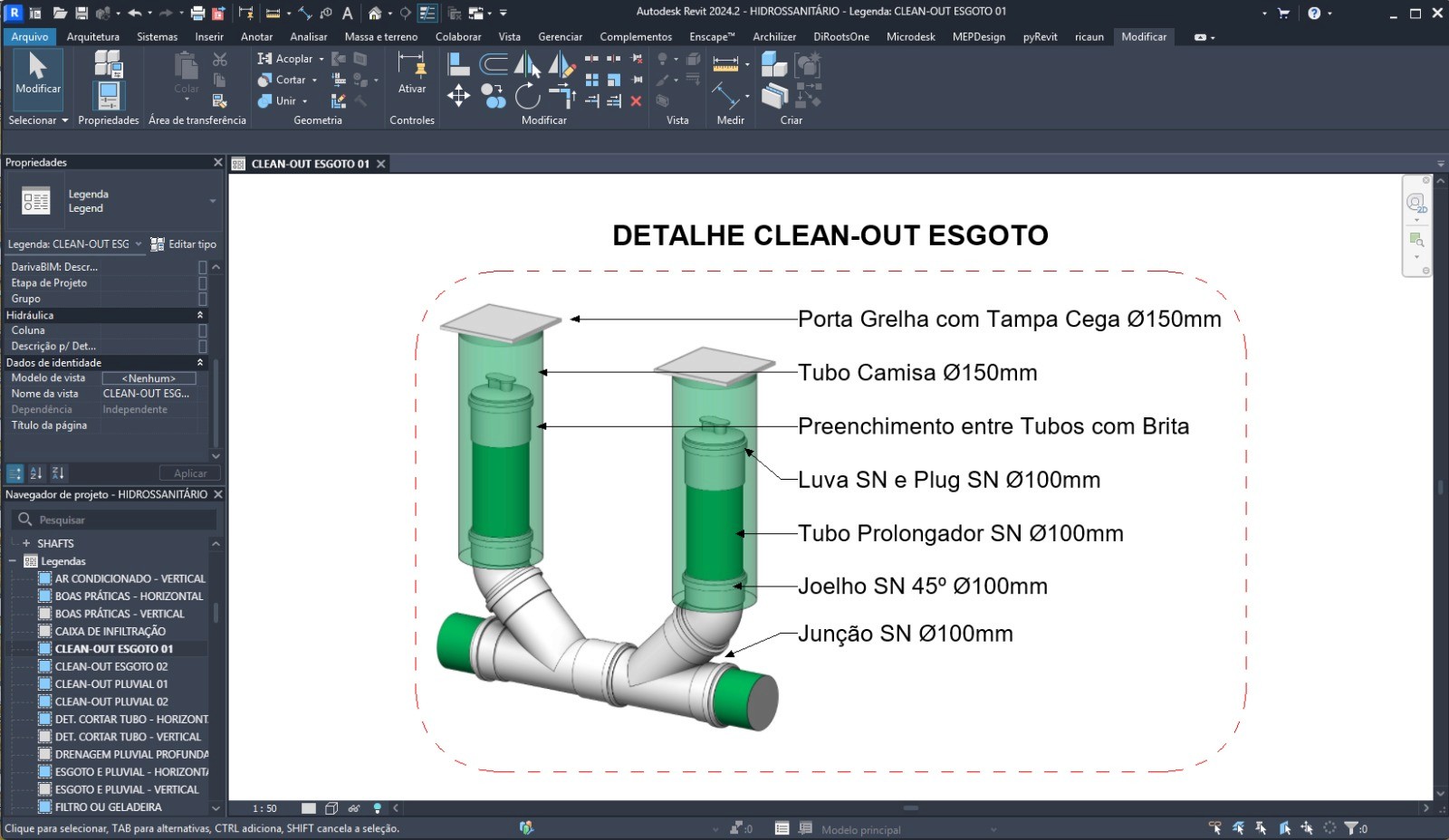
Task: Click the Offset tool icon
Action: (493, 63)
